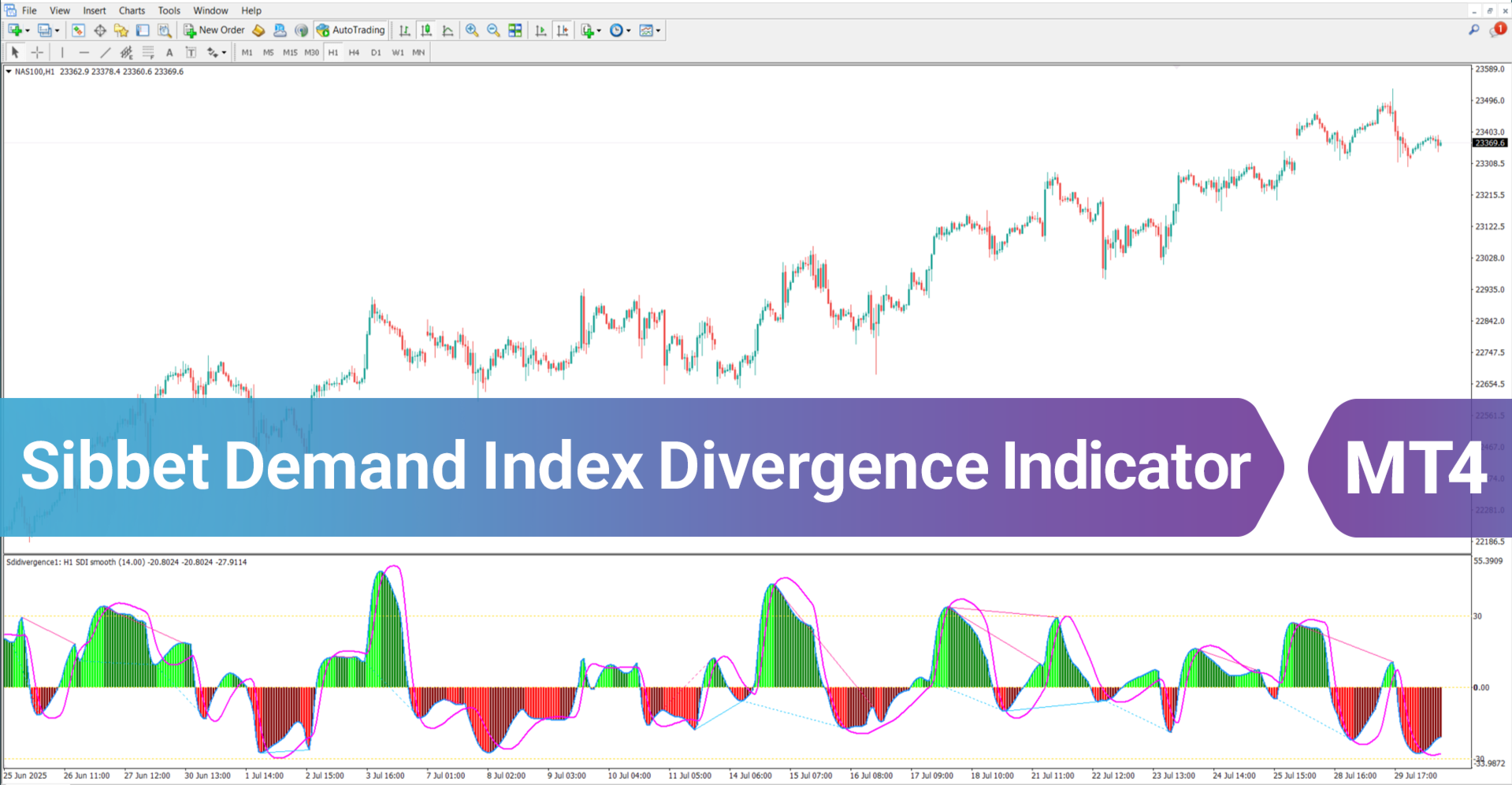Zoom out the chart
The image size is (1512, 785).
pos(493,31)
